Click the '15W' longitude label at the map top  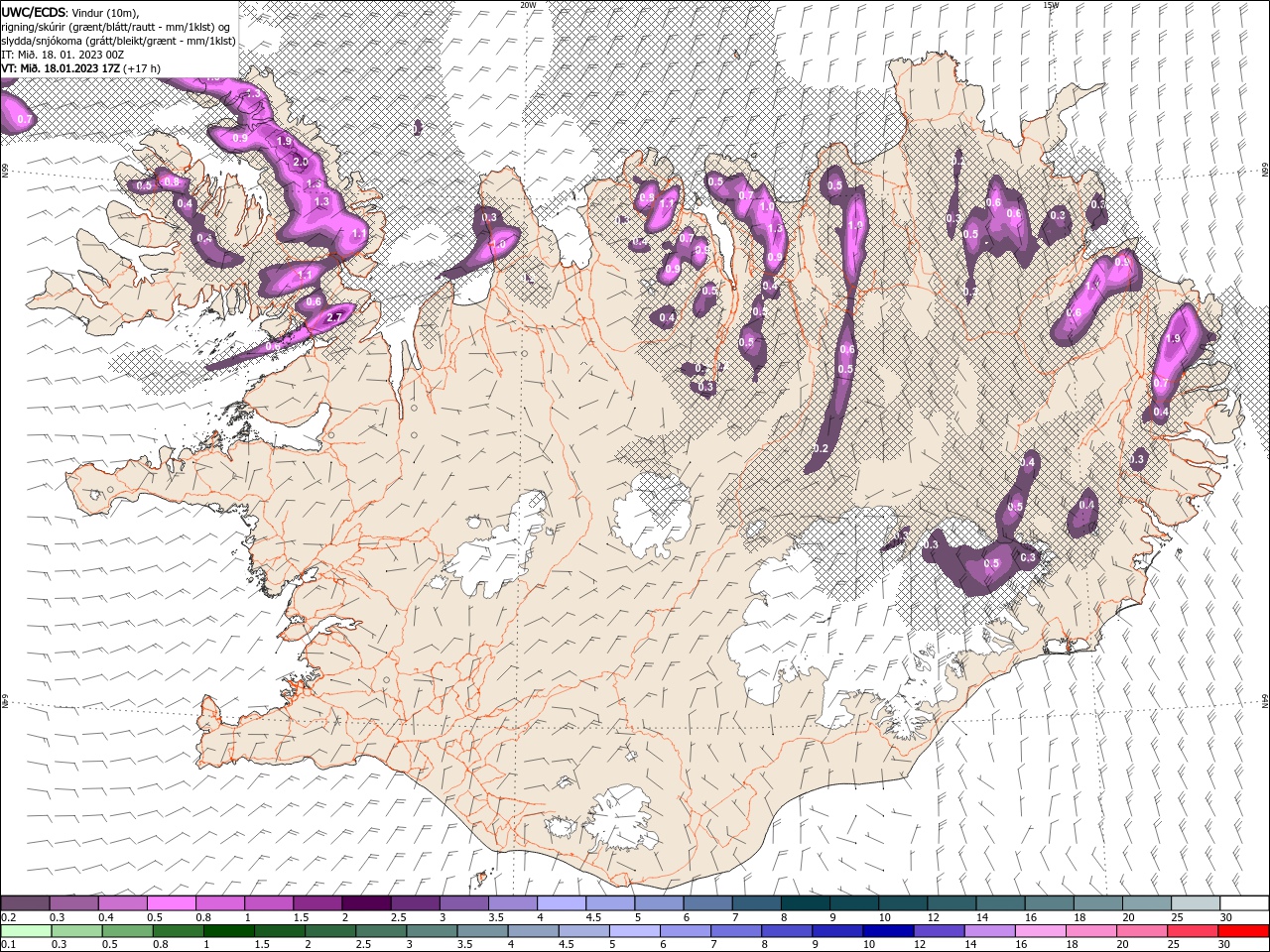[x=1051, y=5]
